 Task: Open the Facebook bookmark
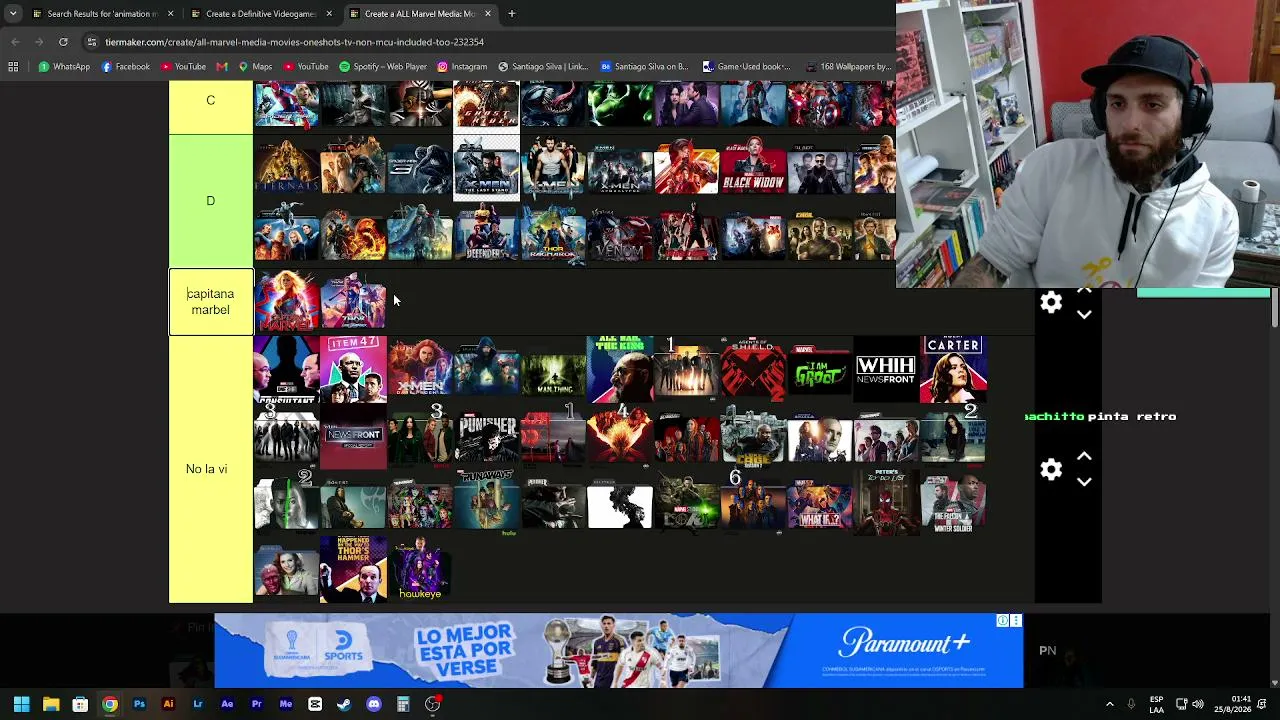pos(126,67)
